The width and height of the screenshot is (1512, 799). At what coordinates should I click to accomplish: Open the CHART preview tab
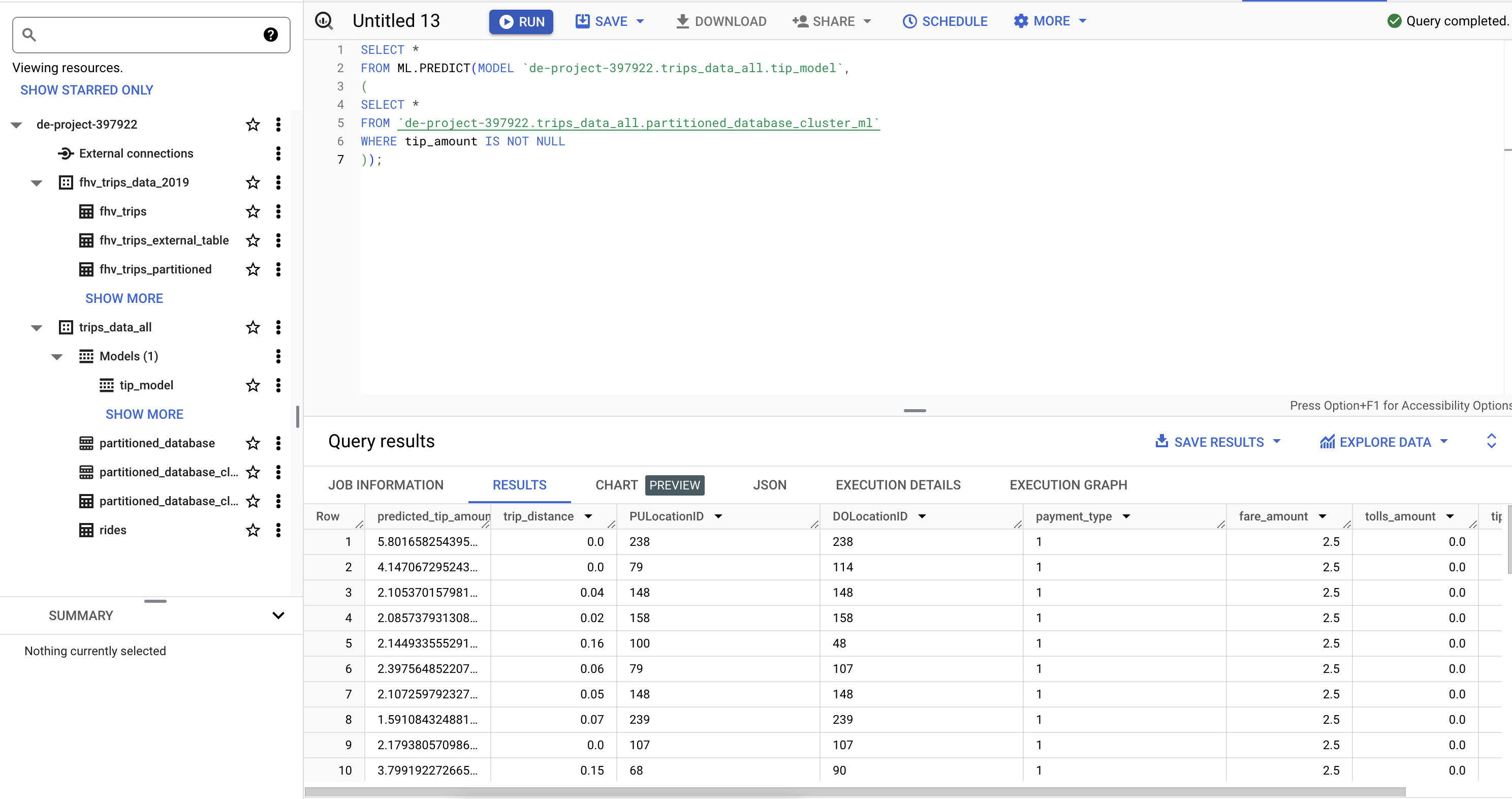coord(650,485)
